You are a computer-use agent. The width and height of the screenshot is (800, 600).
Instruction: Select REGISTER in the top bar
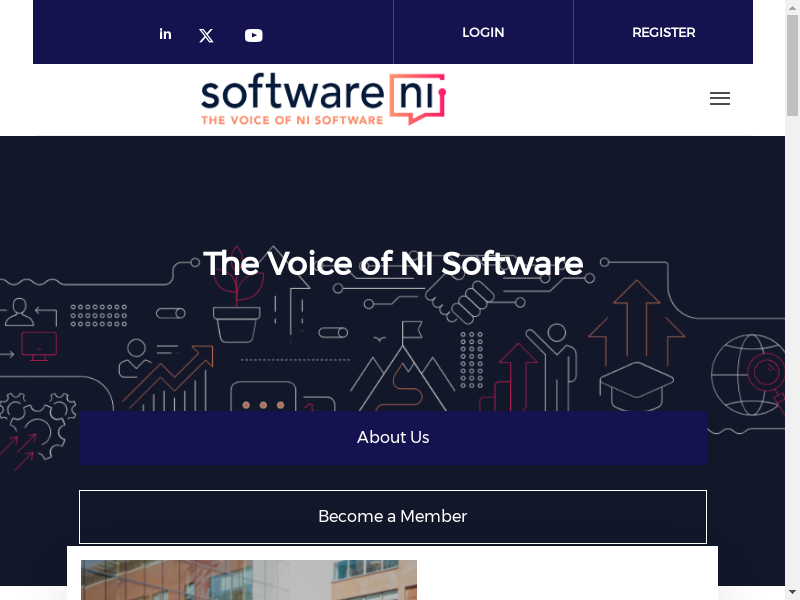pyautogui.click(x=663, y=33)
